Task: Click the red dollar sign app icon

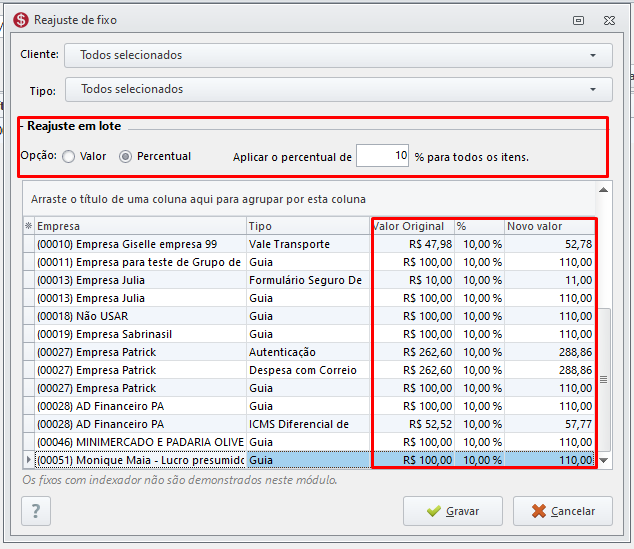Action: click(x=21, y=20)
